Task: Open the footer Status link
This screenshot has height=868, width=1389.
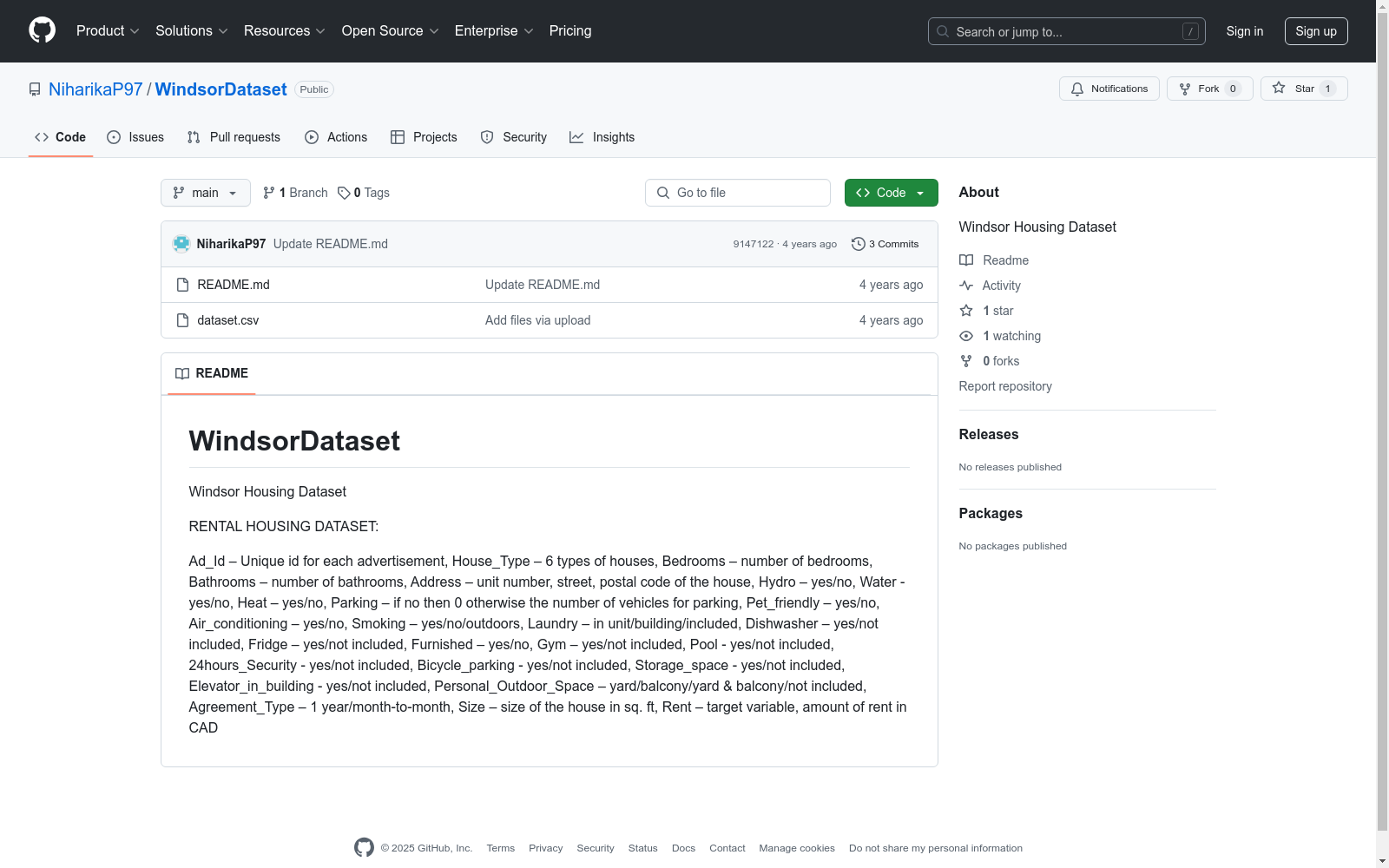Action: [643, 848]
